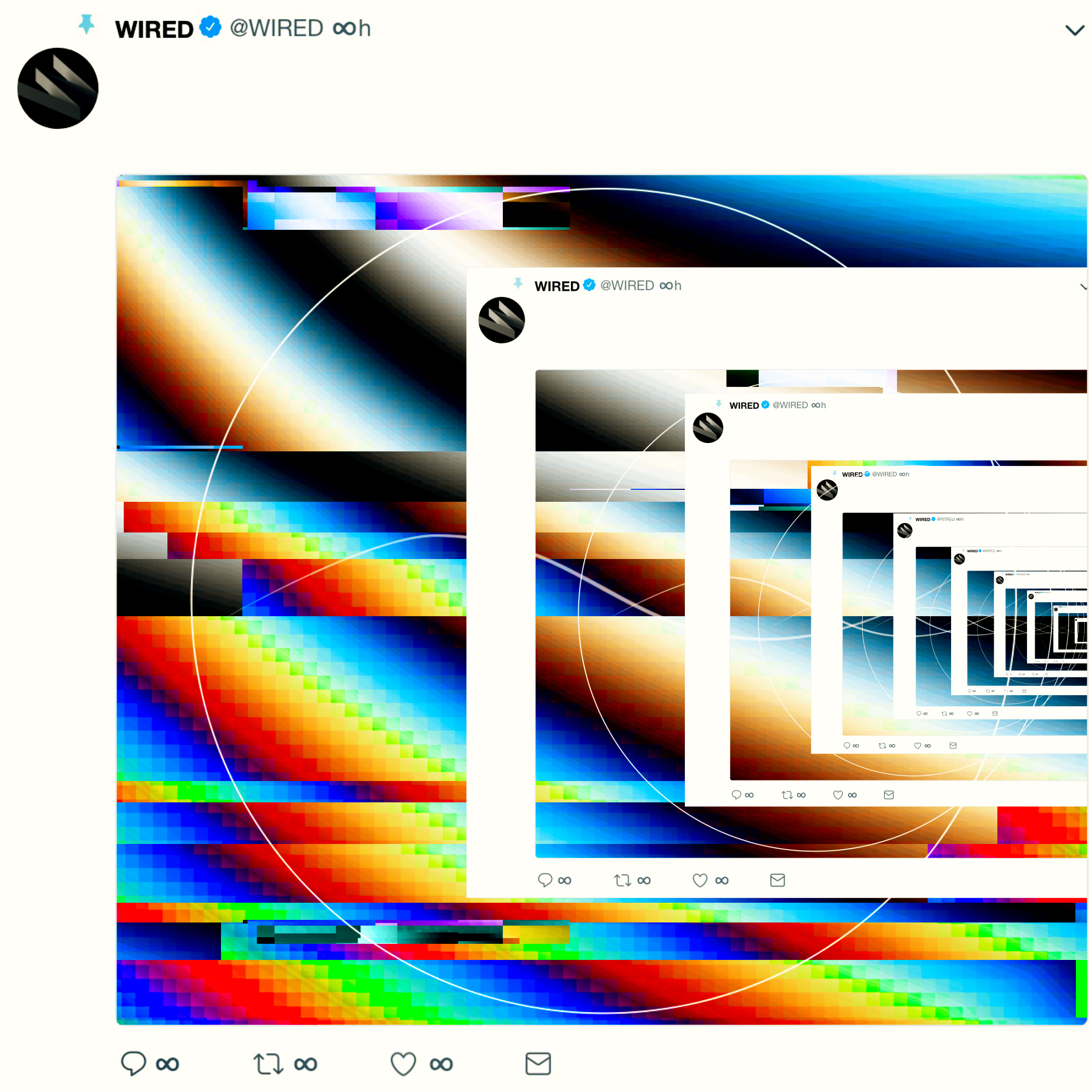
Task: Expand the second-level nested tweet's chevron menu
Action: (1083, 287)
